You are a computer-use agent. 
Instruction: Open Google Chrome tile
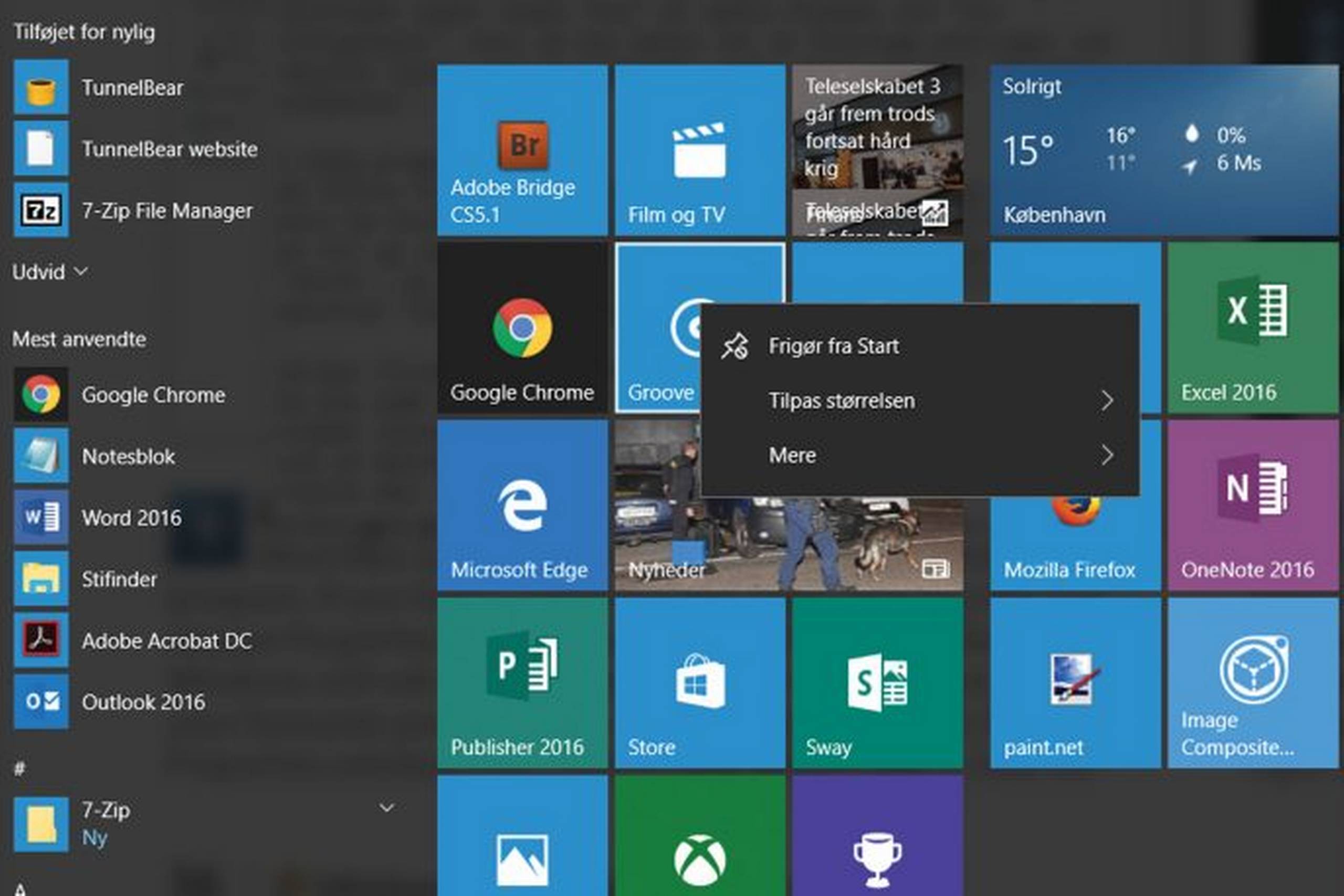[522, 328]
